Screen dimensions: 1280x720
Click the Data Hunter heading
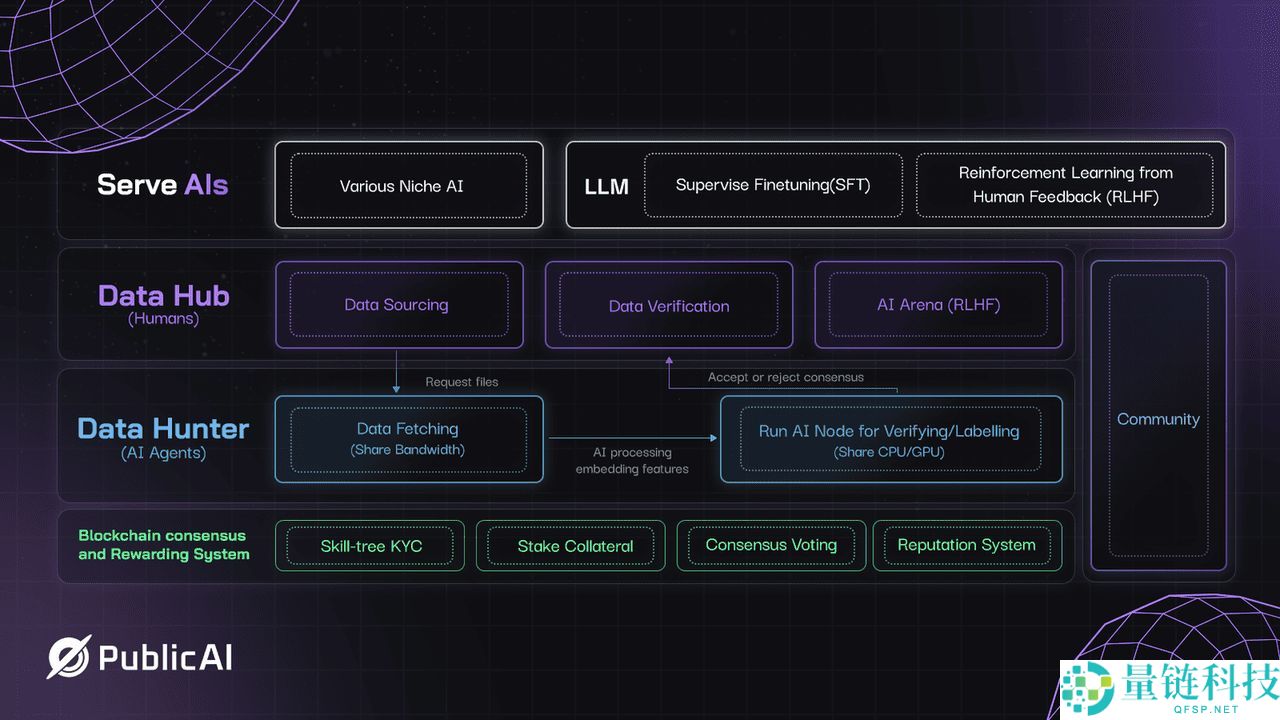(x=163, y=429)
